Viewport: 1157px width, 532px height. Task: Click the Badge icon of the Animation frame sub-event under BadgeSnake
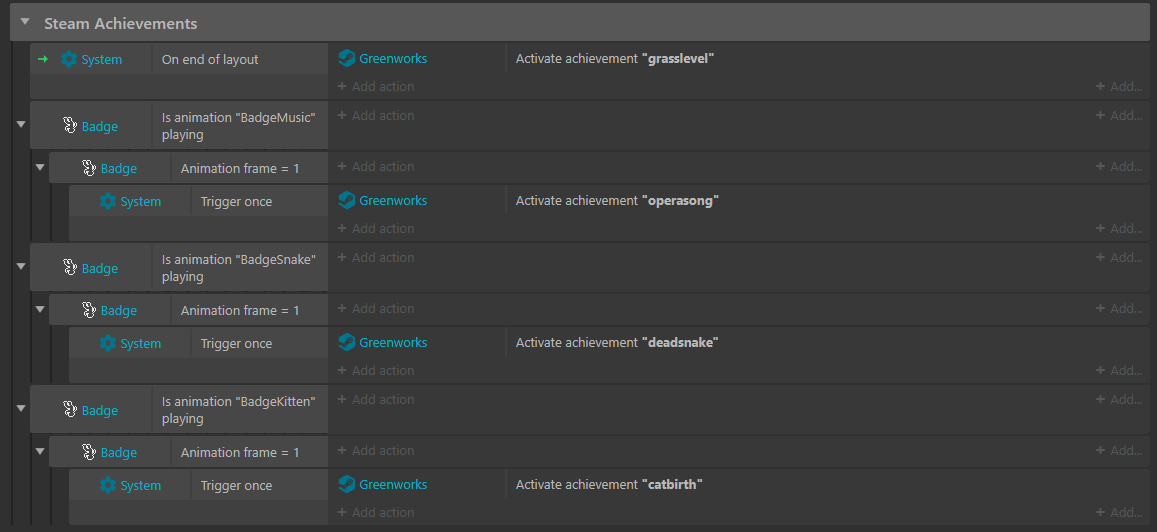click(x=89, y=311)
